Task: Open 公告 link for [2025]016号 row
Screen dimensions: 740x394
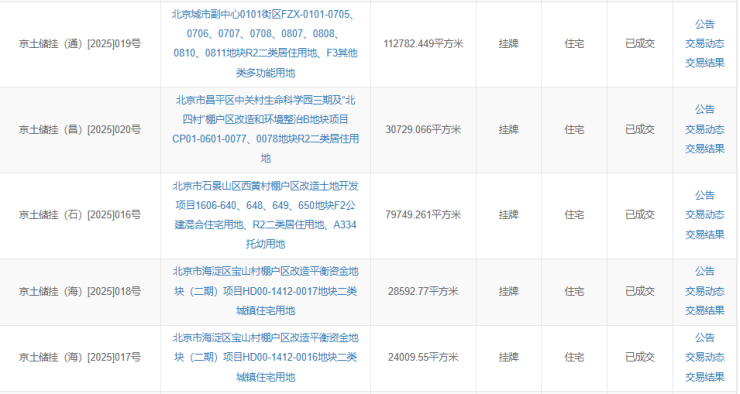Action: (705, 195)
